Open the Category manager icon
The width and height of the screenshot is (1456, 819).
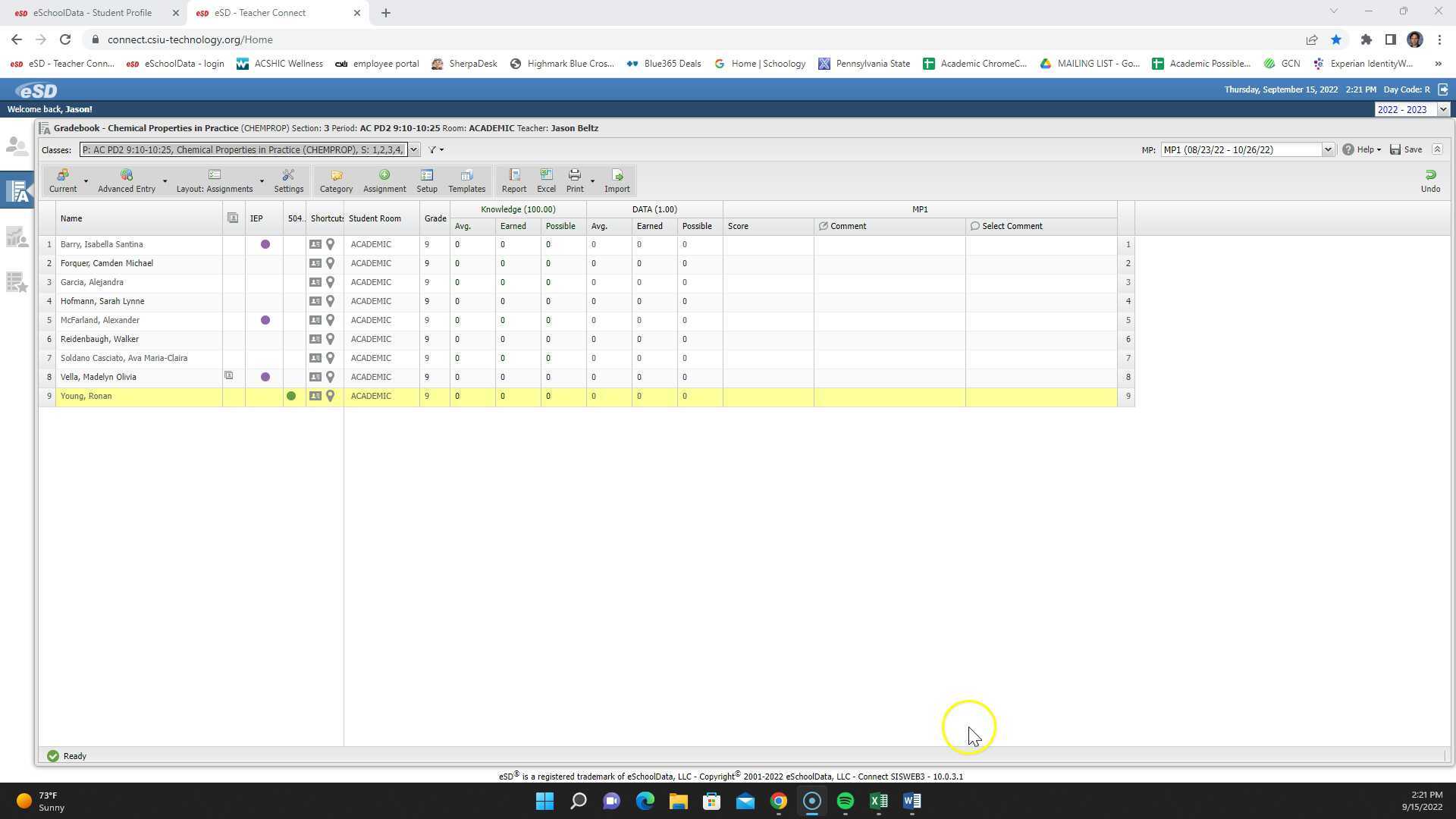[x=335, y=180]
